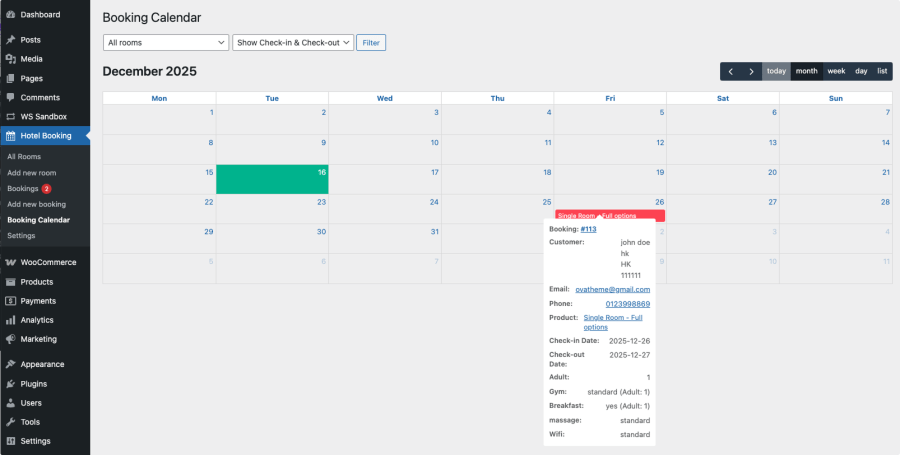Click the highlighted green day 16 cell
Viewport: 900px width, 455px height.
(x=272, y=180)
